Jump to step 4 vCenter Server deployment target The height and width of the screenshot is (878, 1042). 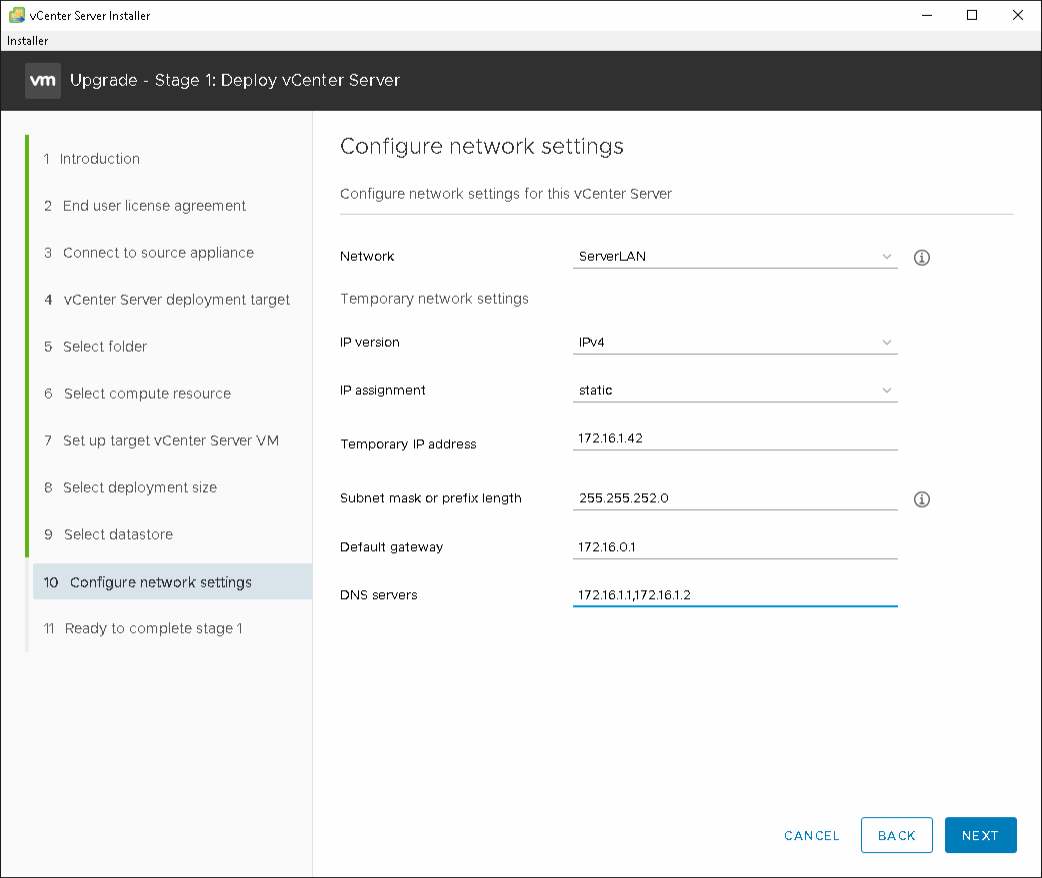point(176,300)
